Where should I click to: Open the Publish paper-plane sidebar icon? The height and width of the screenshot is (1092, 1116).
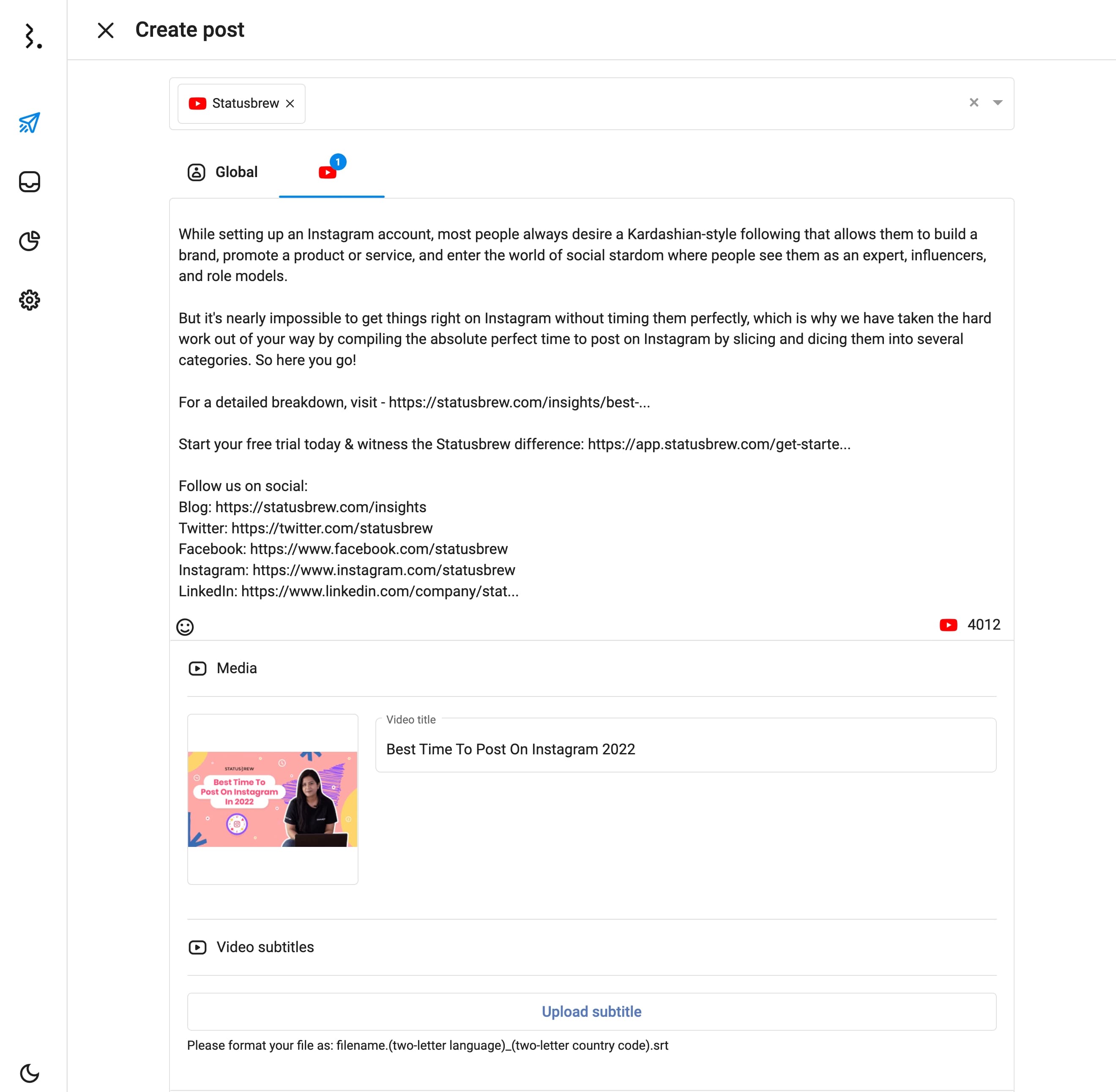(x=29, y=123)
